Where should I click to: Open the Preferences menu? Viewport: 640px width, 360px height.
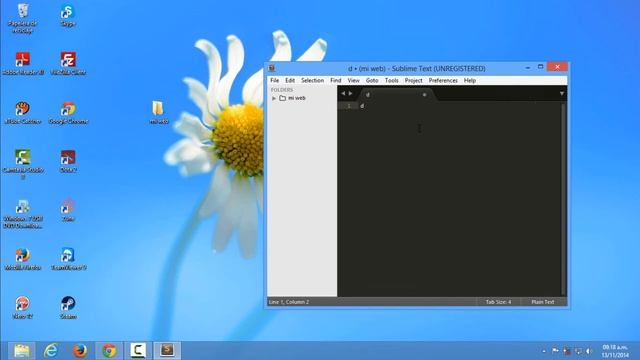pos(443,80)
